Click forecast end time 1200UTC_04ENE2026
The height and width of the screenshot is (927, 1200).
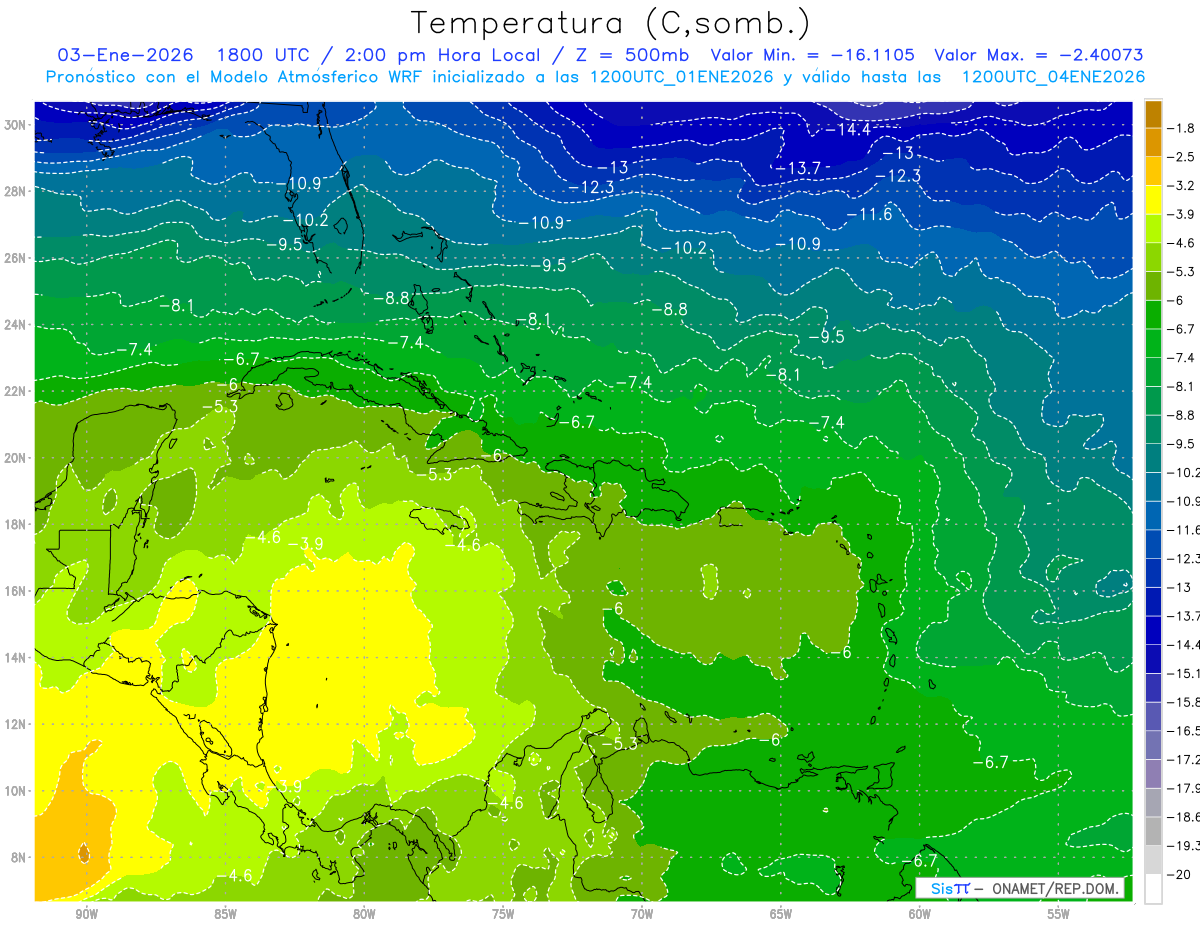click(1053, 77)
